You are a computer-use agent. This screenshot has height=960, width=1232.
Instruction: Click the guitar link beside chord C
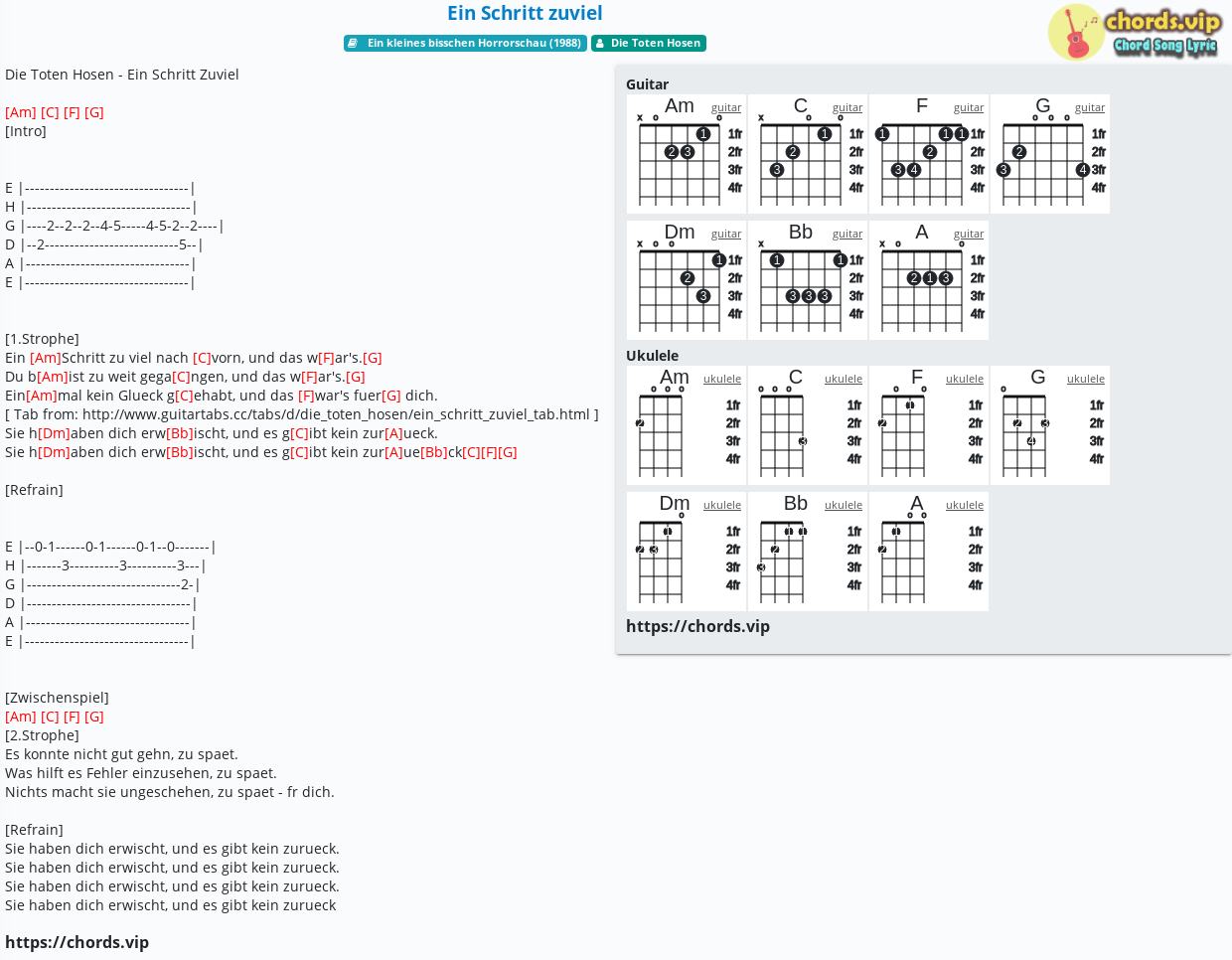pyautogui.click(x=847, y=107)
